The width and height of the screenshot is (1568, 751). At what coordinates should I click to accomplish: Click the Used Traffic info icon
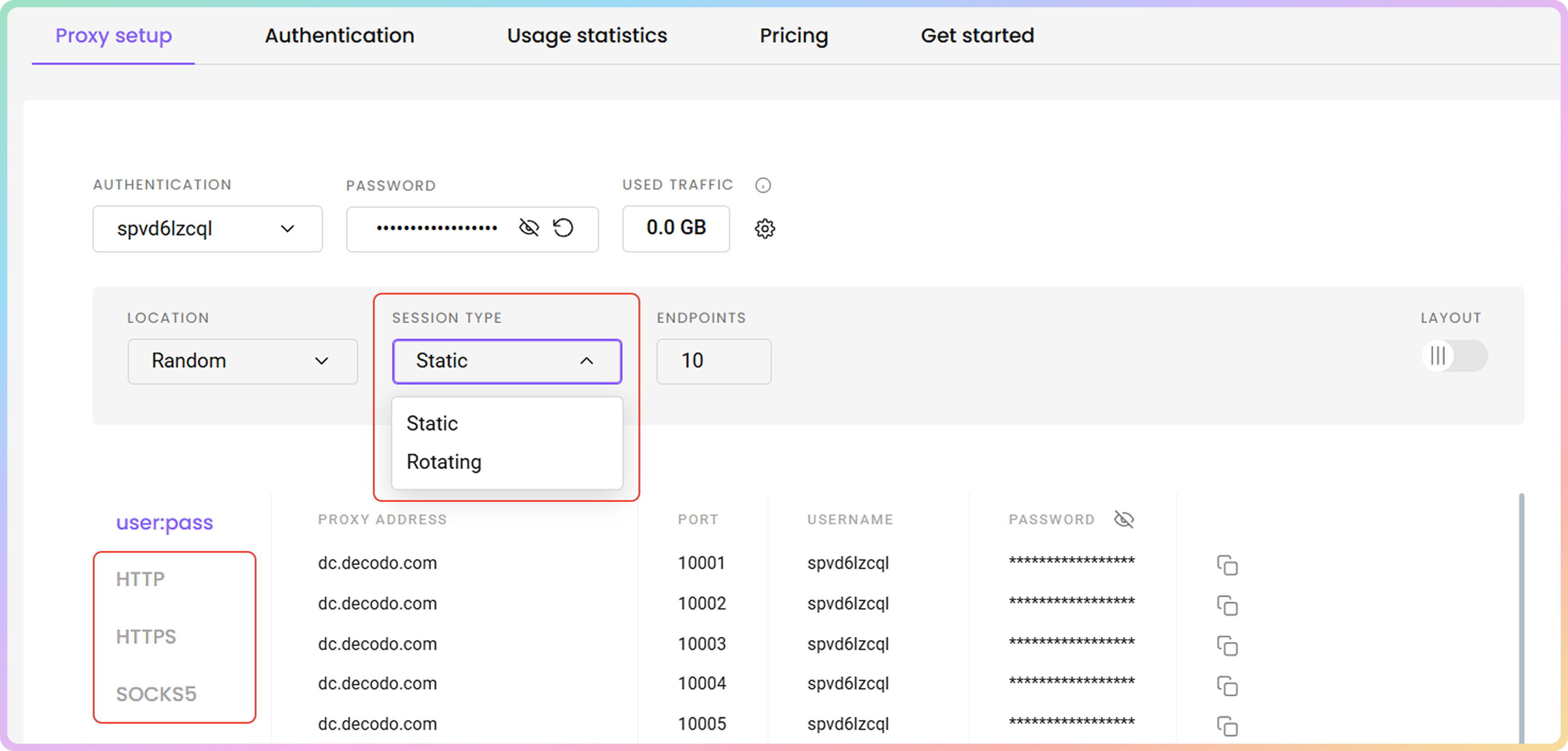coord(763,185)
